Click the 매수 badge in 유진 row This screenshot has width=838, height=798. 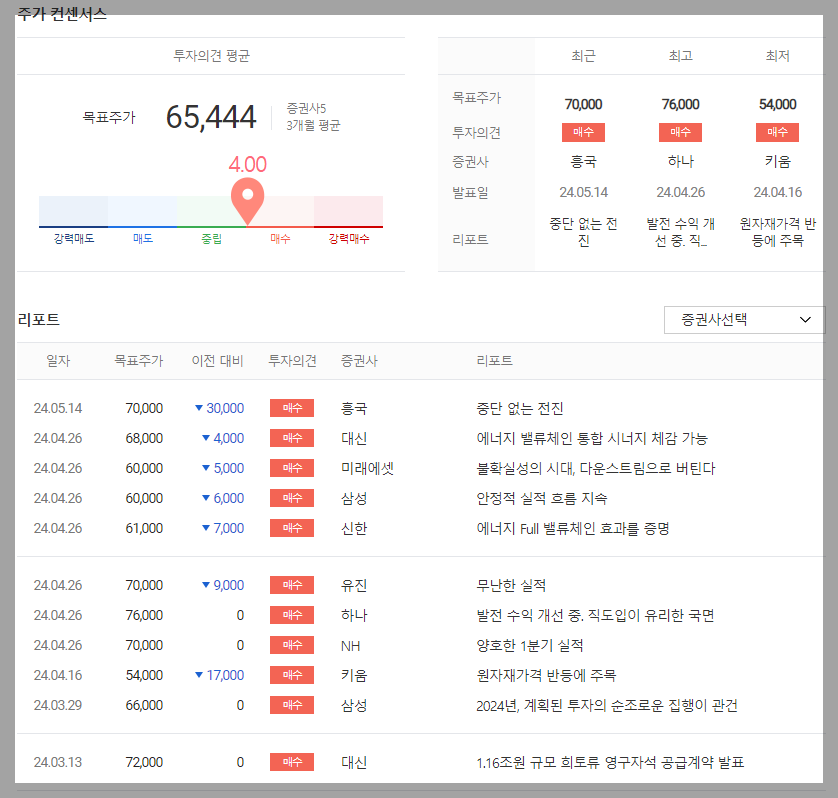point(292,585)
